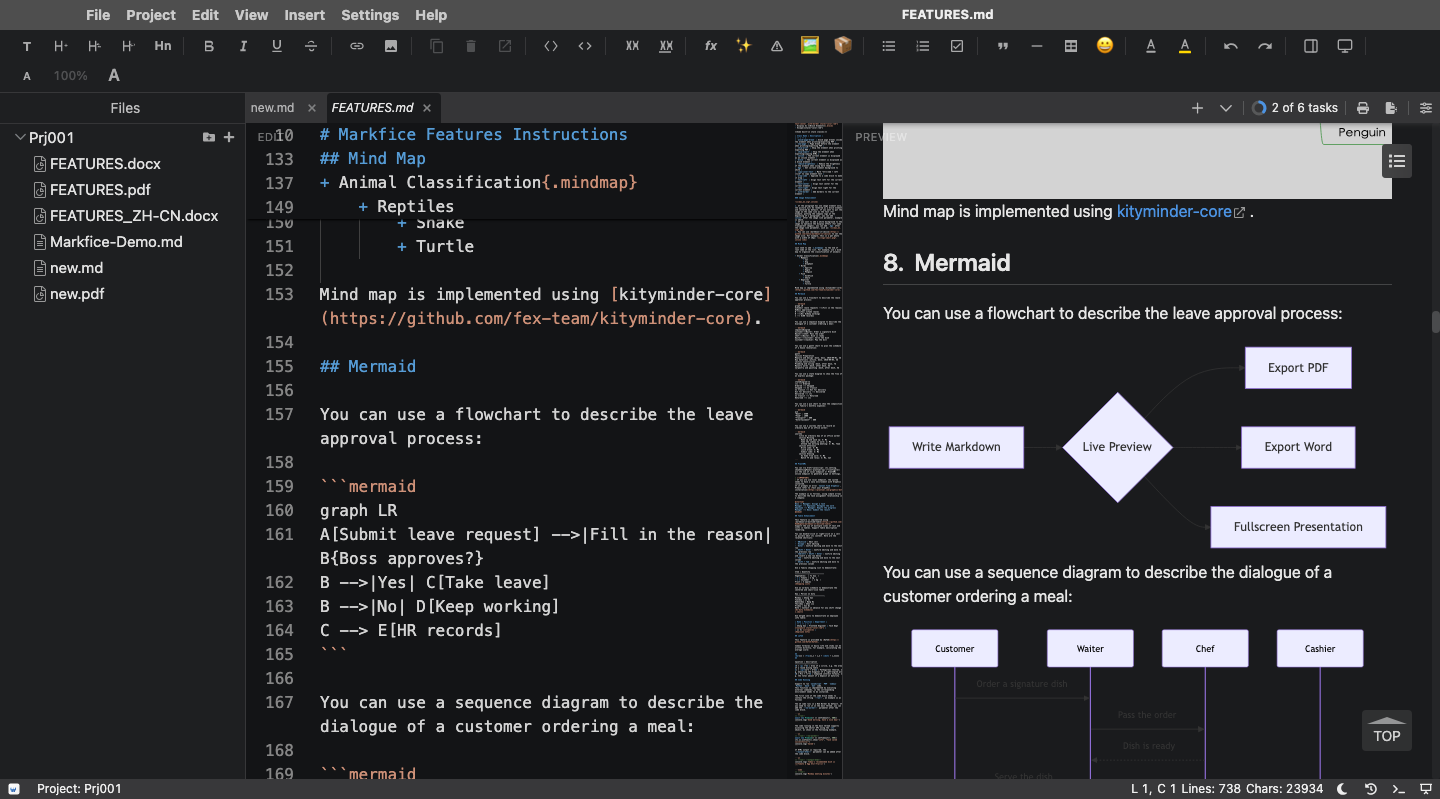
Task: Click the math formula fx icon
Action: tap(711, 46)
